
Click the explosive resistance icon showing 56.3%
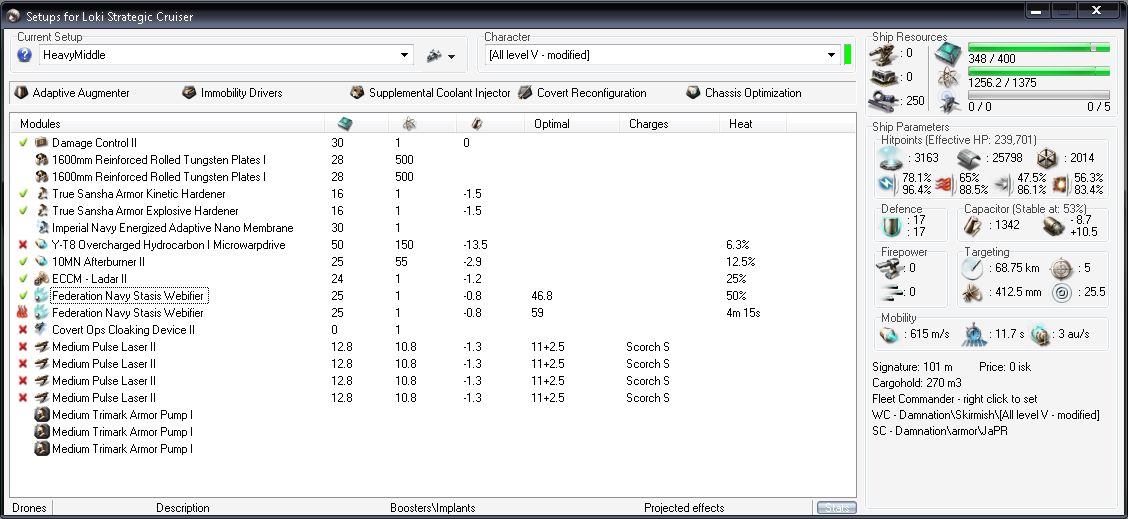pos(1061,184)
